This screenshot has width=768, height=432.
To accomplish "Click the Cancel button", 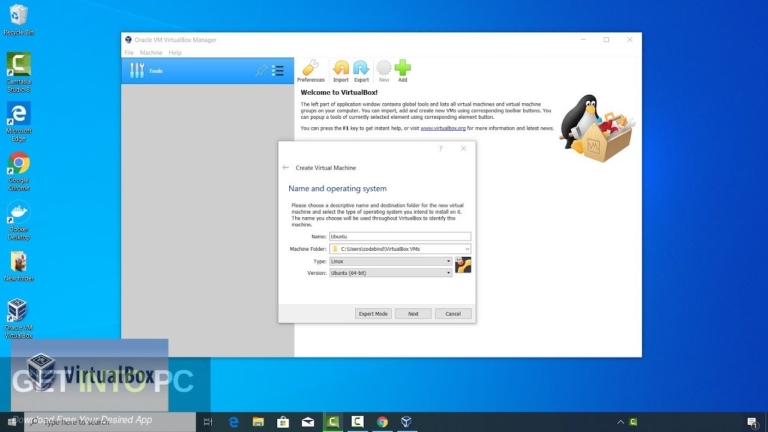I will [453, 313].
